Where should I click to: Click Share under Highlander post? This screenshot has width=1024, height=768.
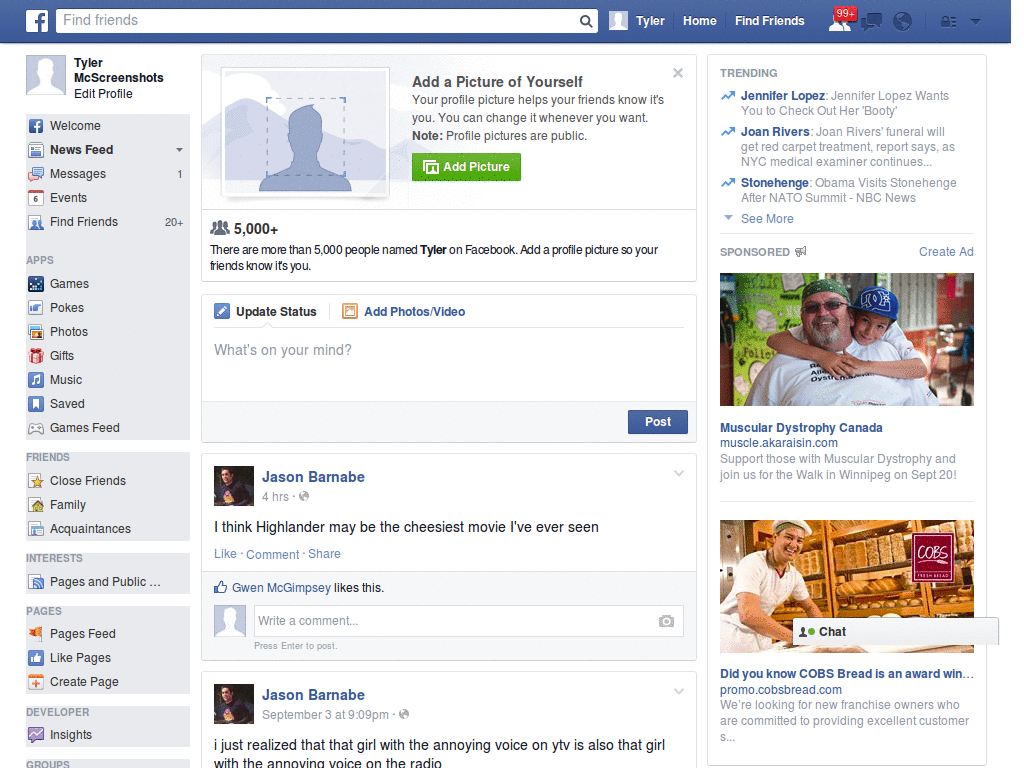pyautogui.click(x=324, y=554)
